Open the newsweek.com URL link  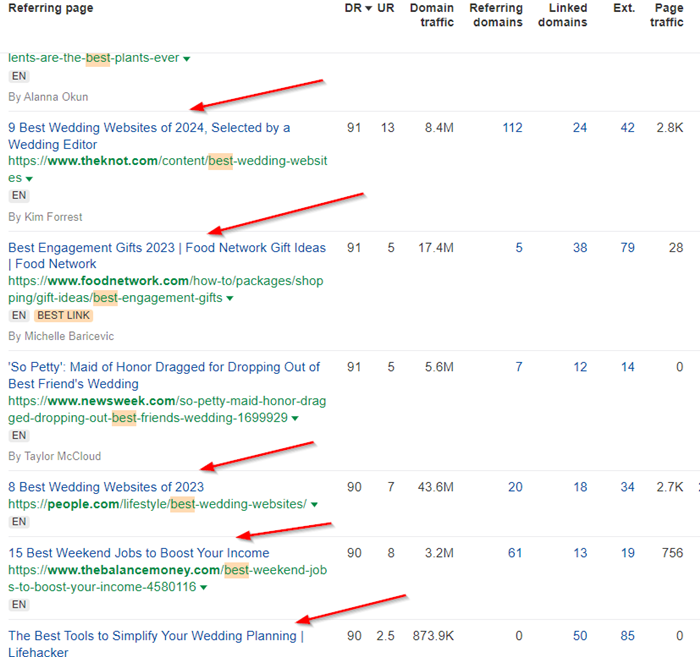click(167, 409)
